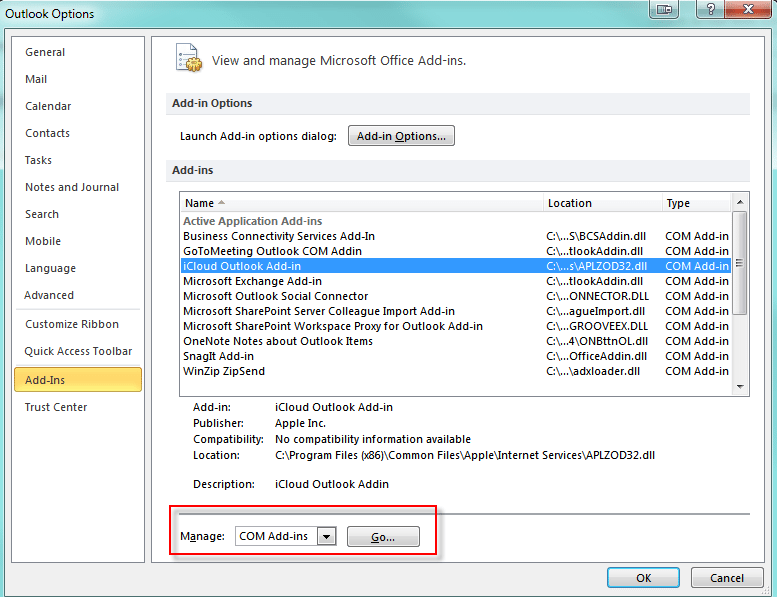Select Microsoft Exchange Add-in row

click(456, 281)
